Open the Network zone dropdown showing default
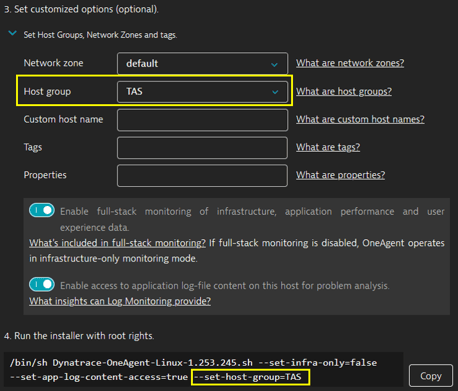Viewport: 458px width, 391px height. click(x=202, y=63)
